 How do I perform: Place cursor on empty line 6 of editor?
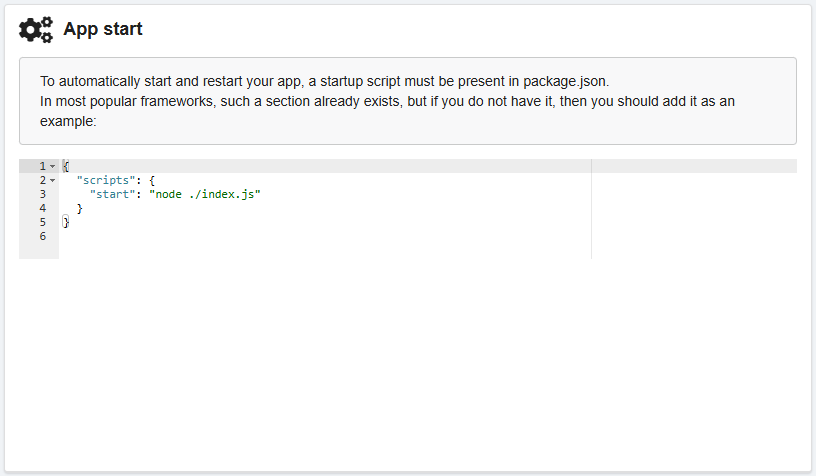(200, 236)
